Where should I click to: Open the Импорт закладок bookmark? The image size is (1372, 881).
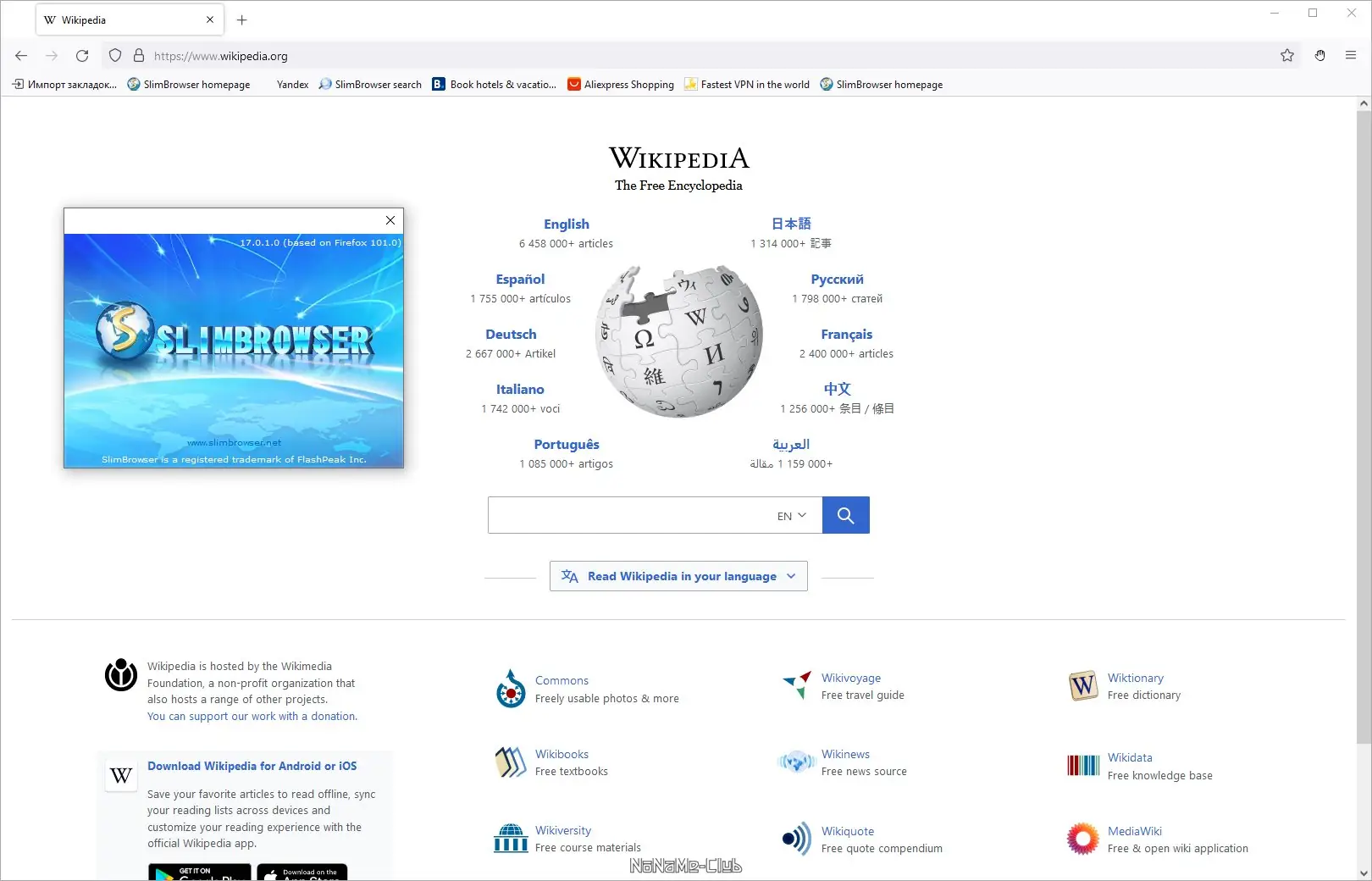pyautogui.click(x=64, y=85)
